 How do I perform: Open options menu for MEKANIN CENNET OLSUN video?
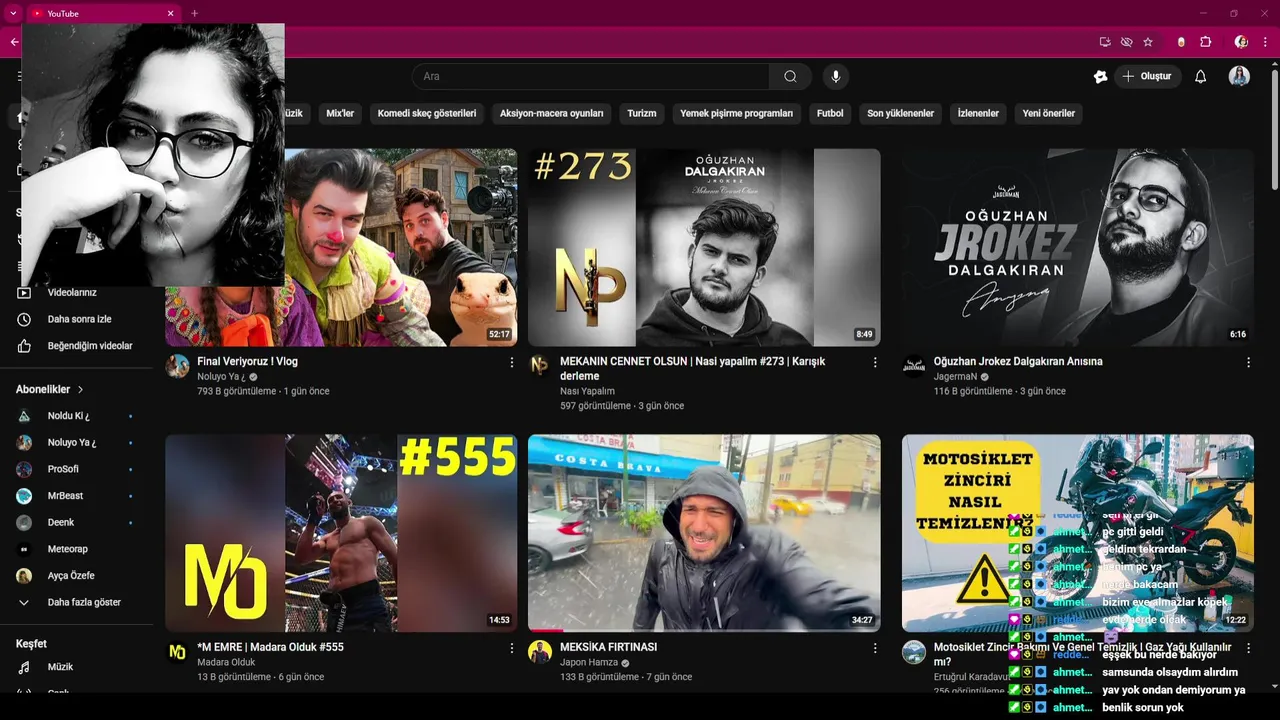(x=875, y=362)
